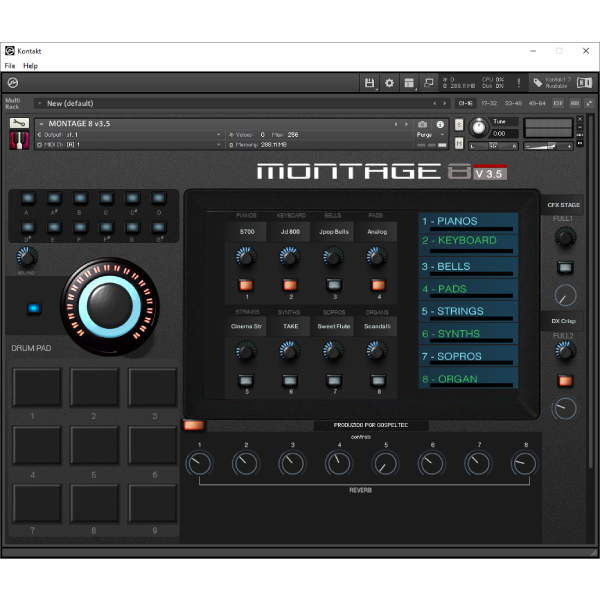Open the File menu

click(x=10, y=66)
